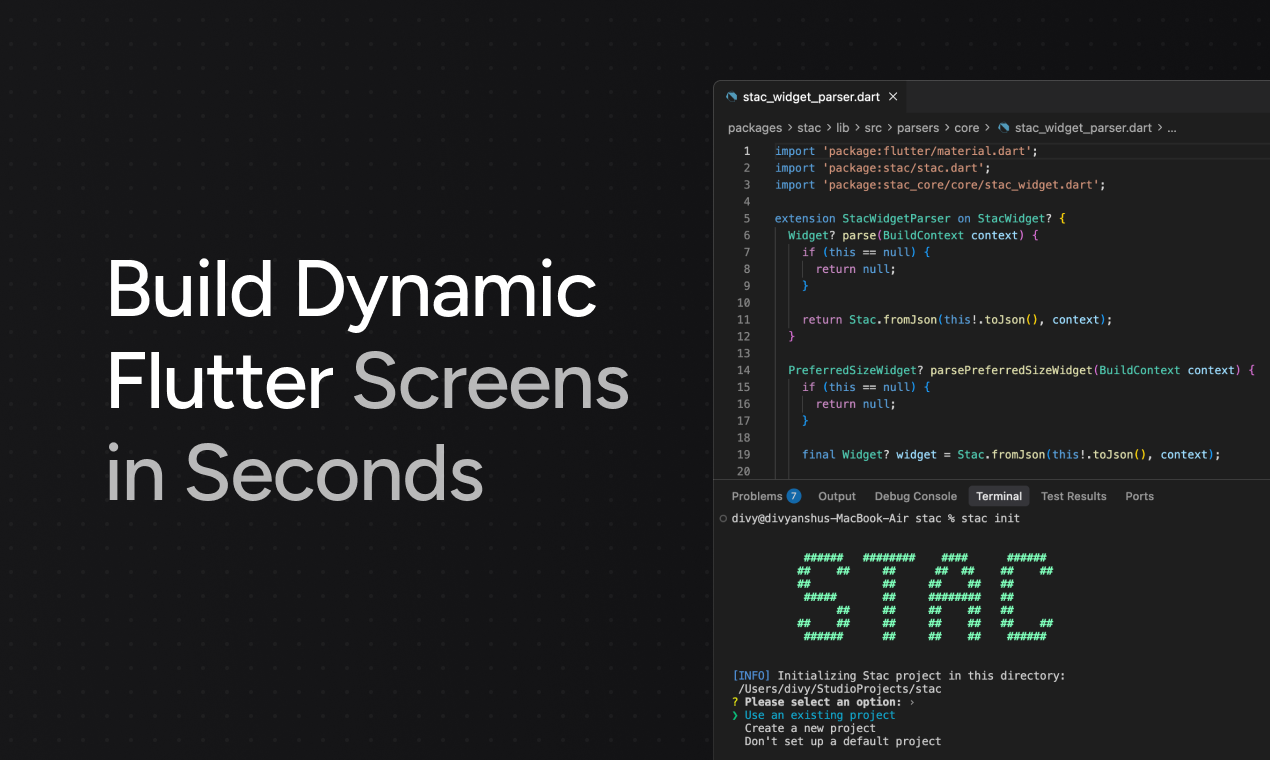Click the green STAC ASCII logo in terminal
The width and height of the screenshot is (1270, 760).
pyautogui.click(x=924, y=597)
